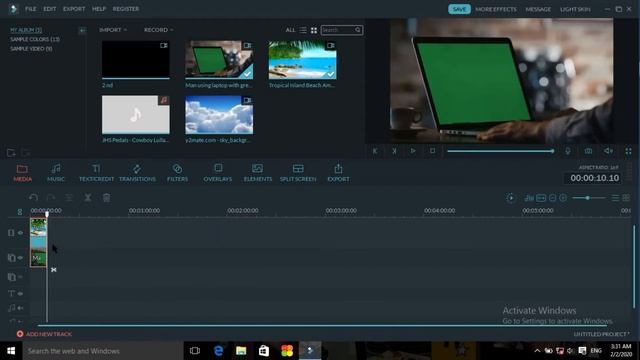Open the clip edit adjustments icon

[69, 198]
